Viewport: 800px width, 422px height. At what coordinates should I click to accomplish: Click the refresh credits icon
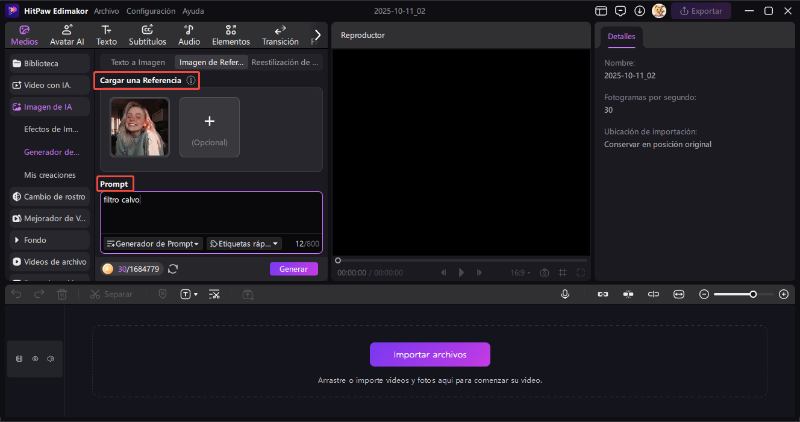coord(173,269)
